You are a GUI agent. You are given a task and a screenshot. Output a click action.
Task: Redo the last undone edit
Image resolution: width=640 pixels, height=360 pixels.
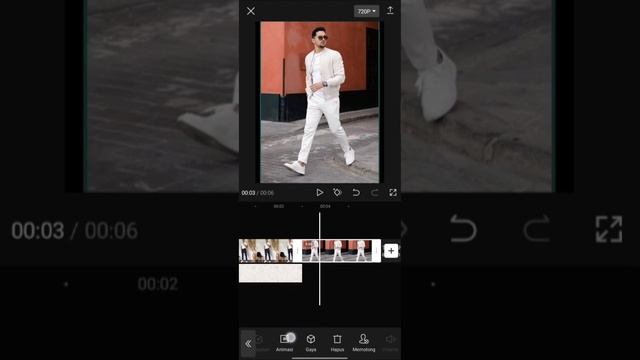tap(374, 192)
